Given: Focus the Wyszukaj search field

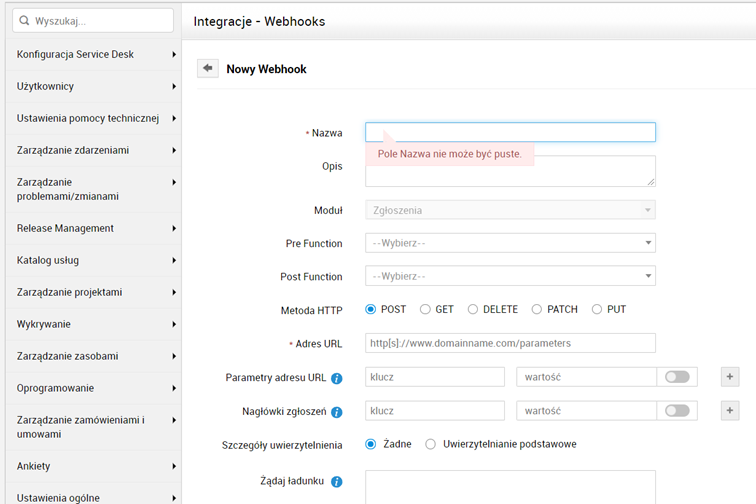Looking at the screenshot, I should coord(93,21).
